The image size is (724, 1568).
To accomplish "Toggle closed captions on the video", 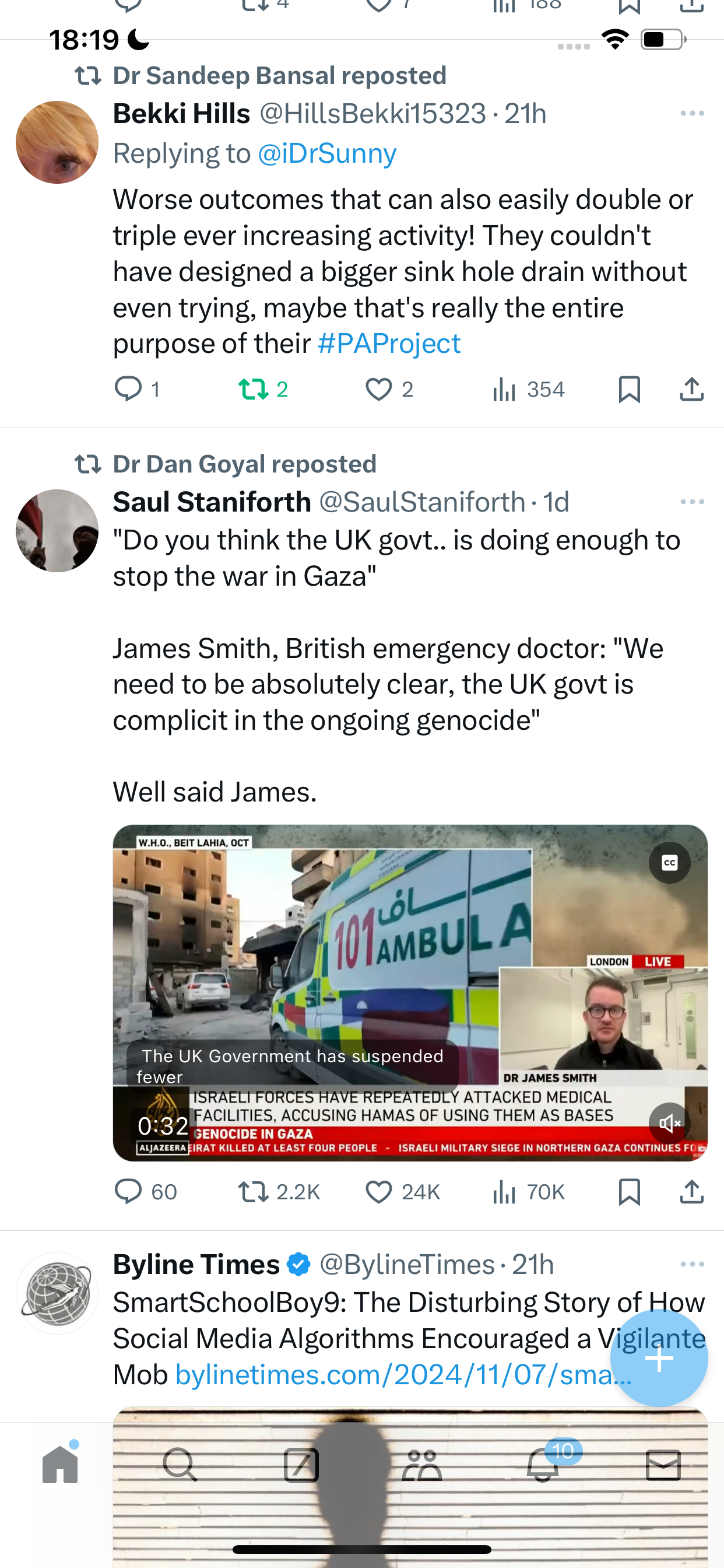I will 669,863.
